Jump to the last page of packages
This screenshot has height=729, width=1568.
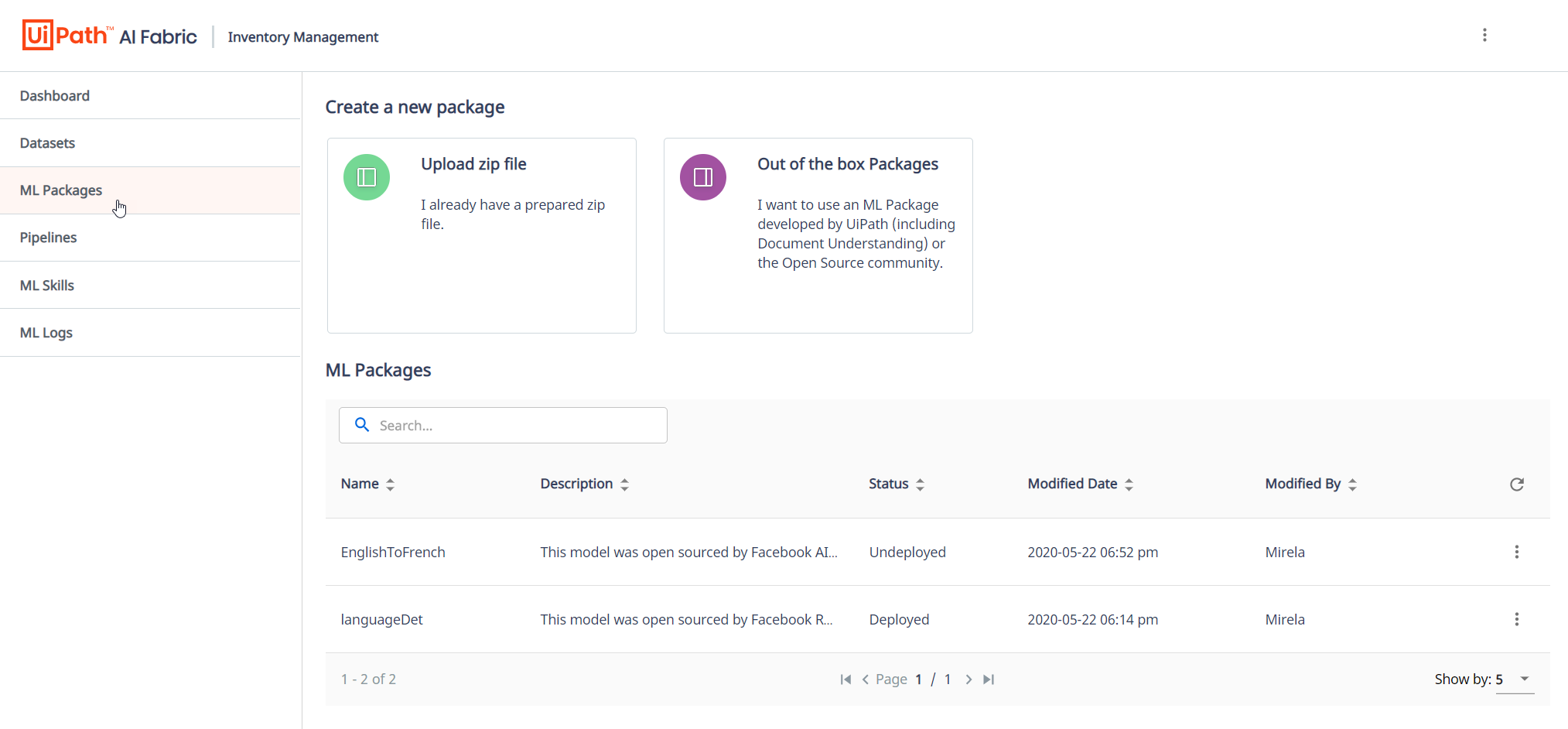click(989, 679)
